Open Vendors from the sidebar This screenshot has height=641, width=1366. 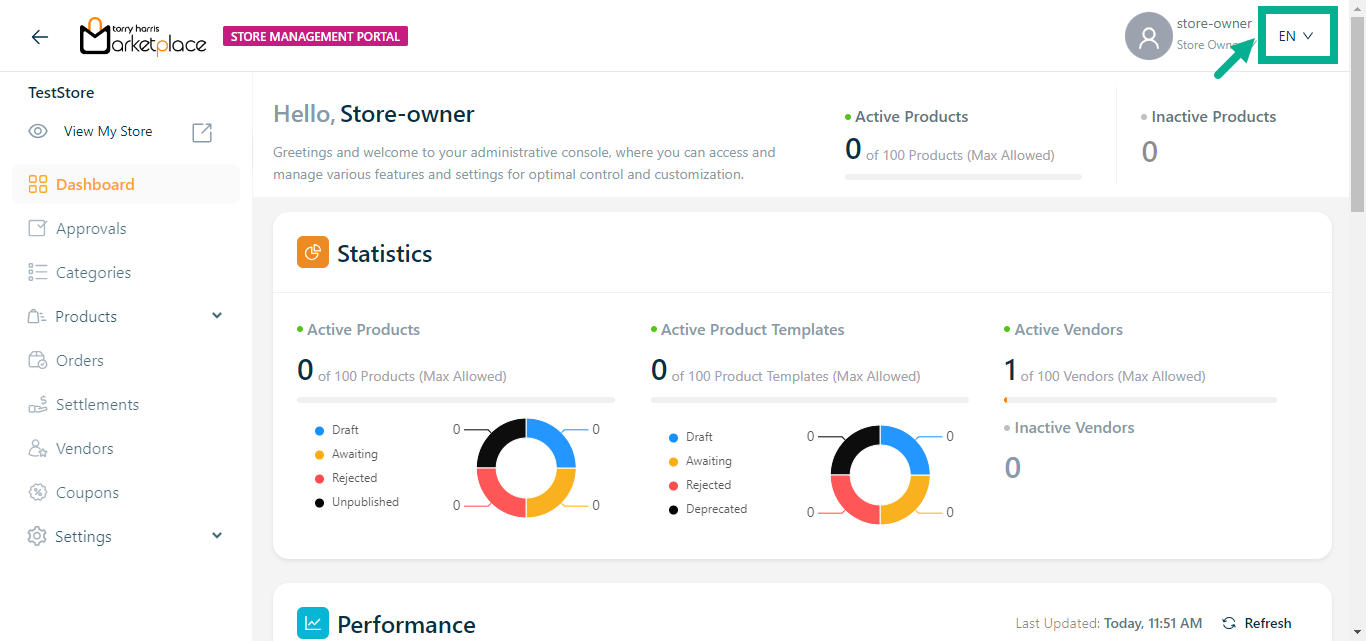click(84, 448)
